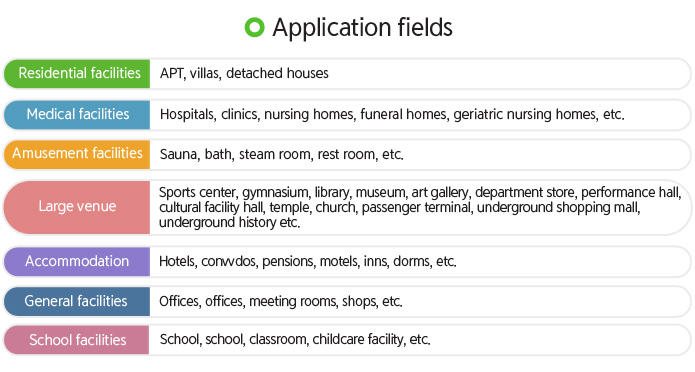Click the School, classroom, childcare facility text
The image size is (695, 372).
[x=295, y=340]
